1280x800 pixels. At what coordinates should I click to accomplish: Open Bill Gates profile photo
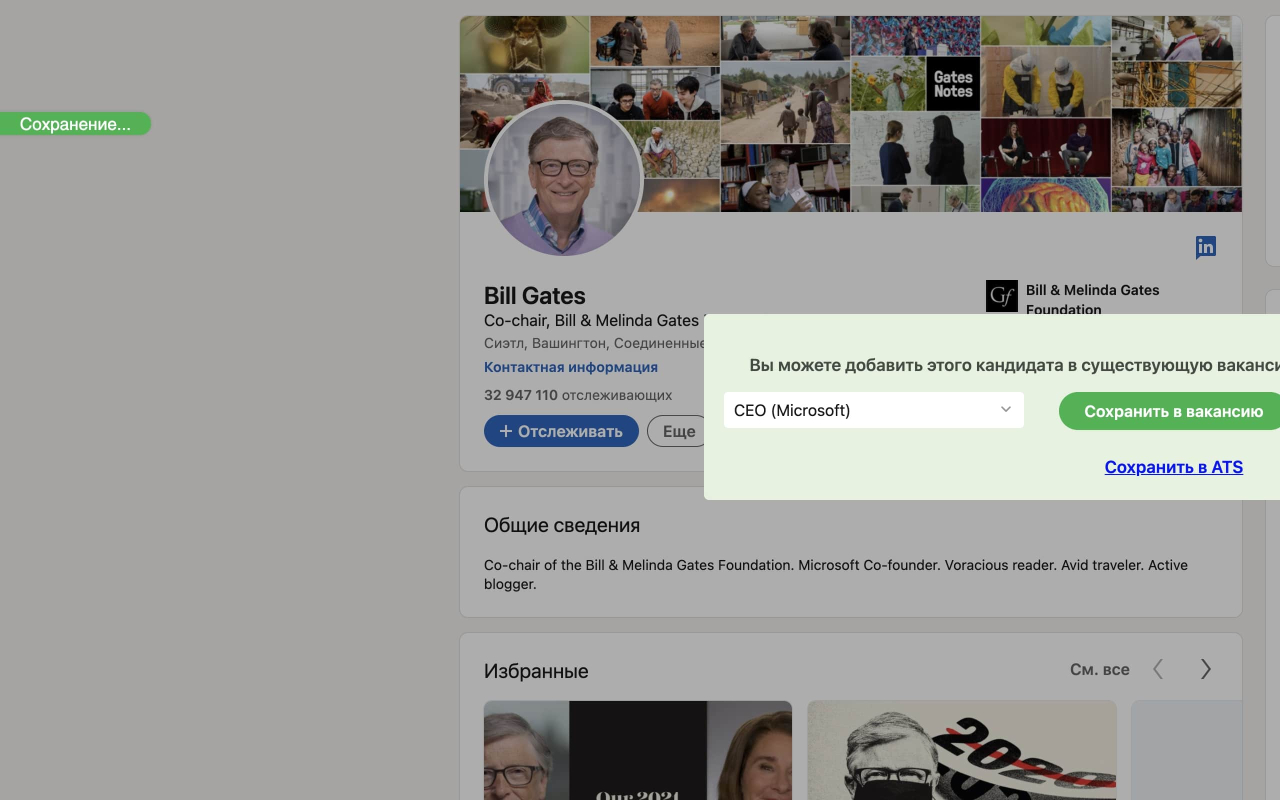tap(564, 180)
